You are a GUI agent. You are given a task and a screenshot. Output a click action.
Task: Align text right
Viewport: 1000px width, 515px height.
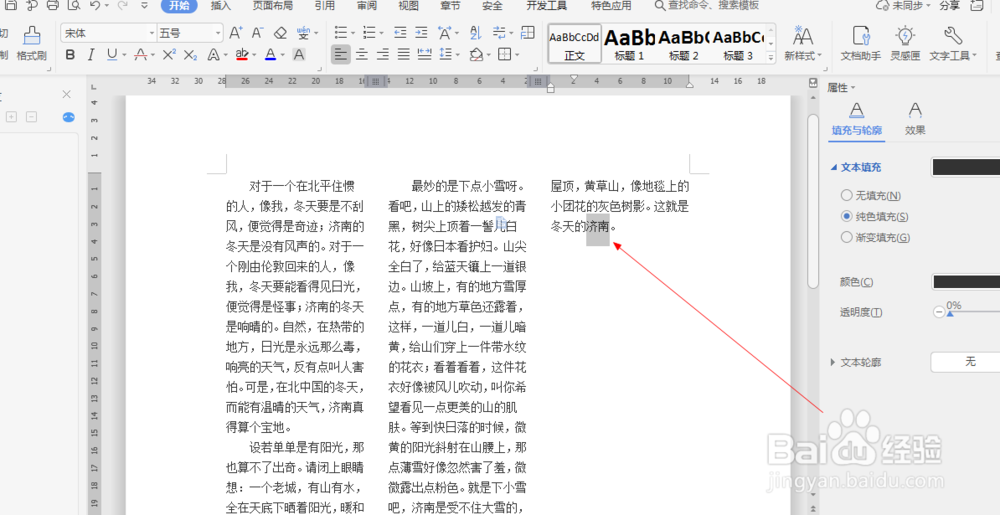click(383, 55)
